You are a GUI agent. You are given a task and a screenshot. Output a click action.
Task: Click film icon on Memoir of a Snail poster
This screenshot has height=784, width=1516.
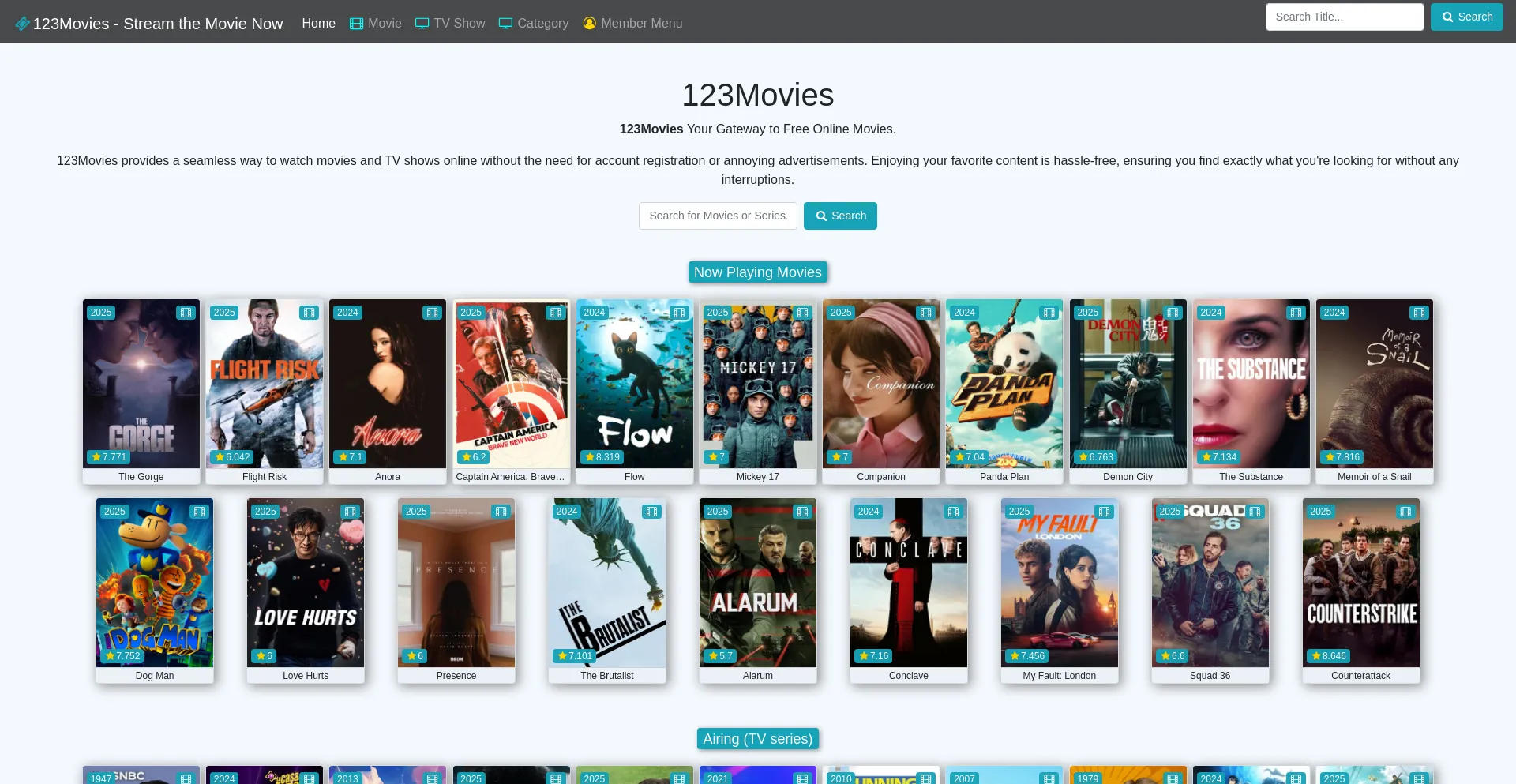pos(1419,313)
